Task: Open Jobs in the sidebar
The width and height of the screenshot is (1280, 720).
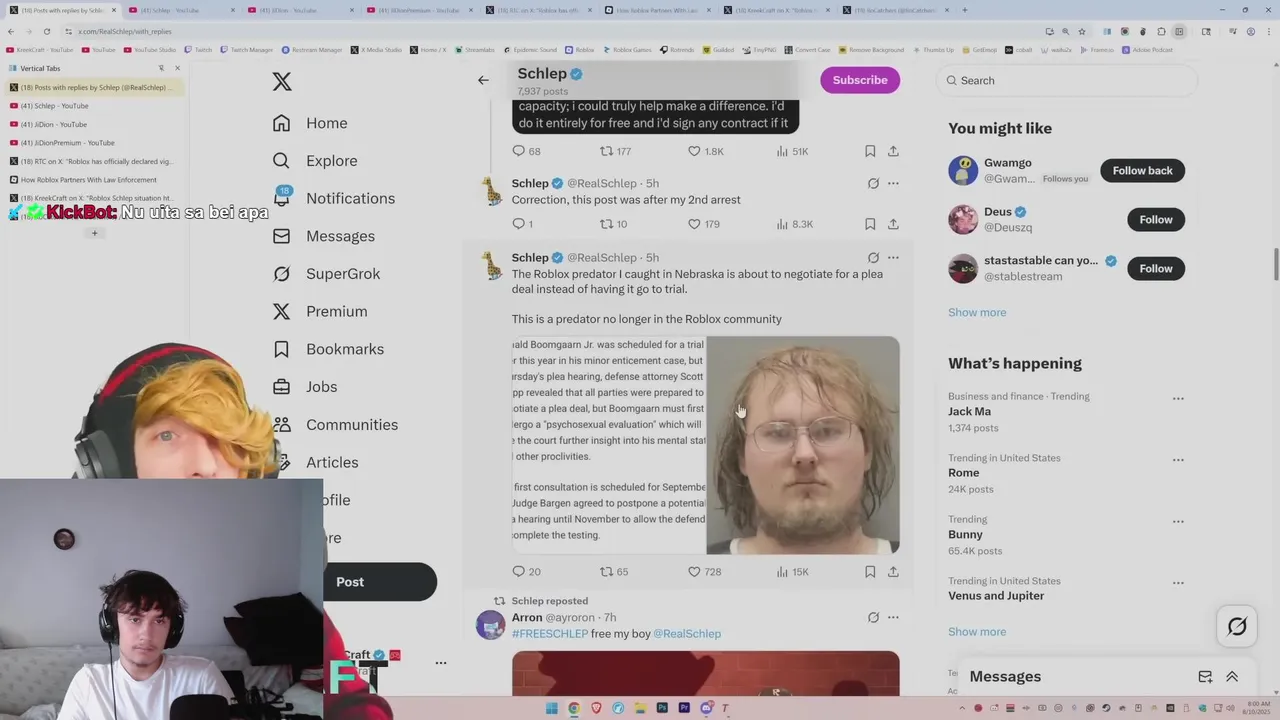Action: tap(305, 386)
